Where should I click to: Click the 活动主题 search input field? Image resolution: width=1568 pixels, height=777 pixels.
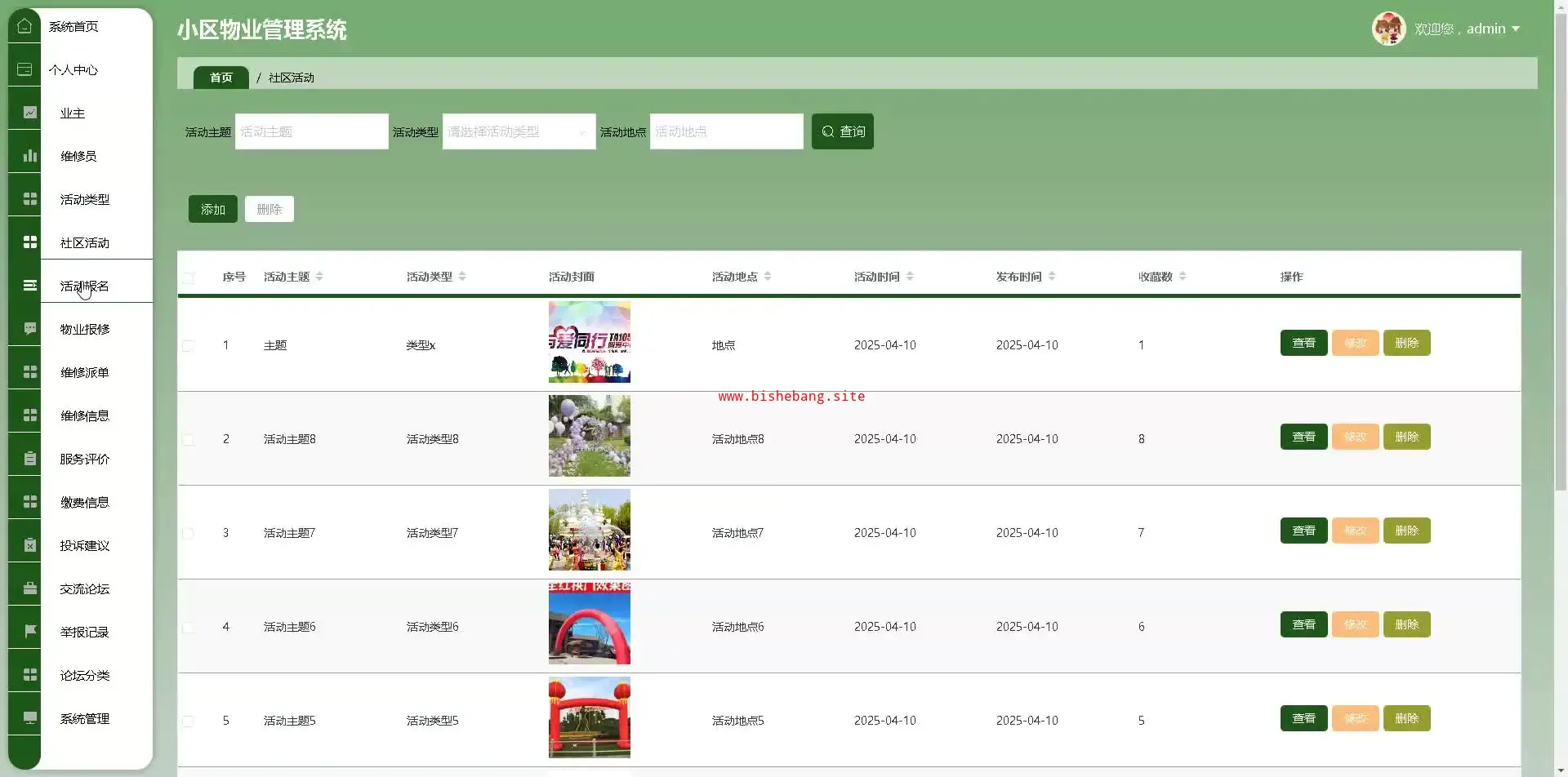click(311, 131)
